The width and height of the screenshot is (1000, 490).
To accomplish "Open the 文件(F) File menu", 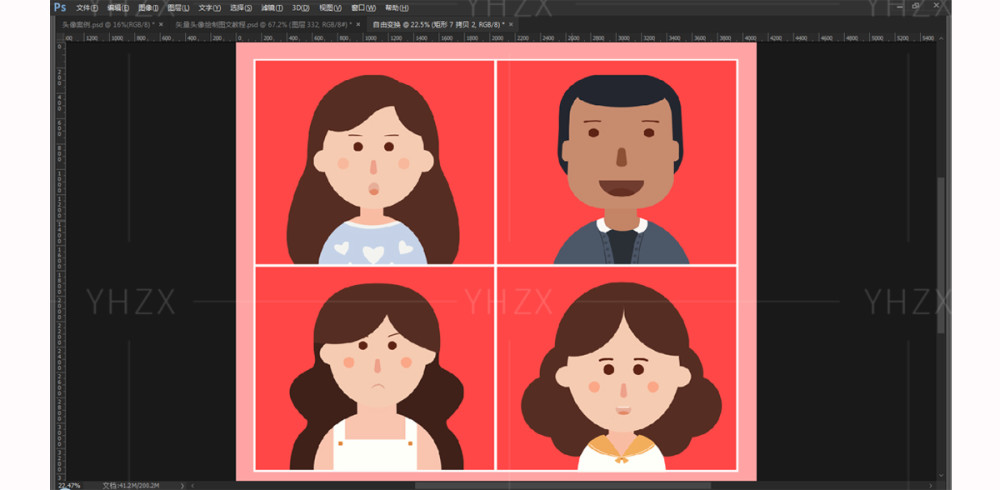I will coord(87,8).
